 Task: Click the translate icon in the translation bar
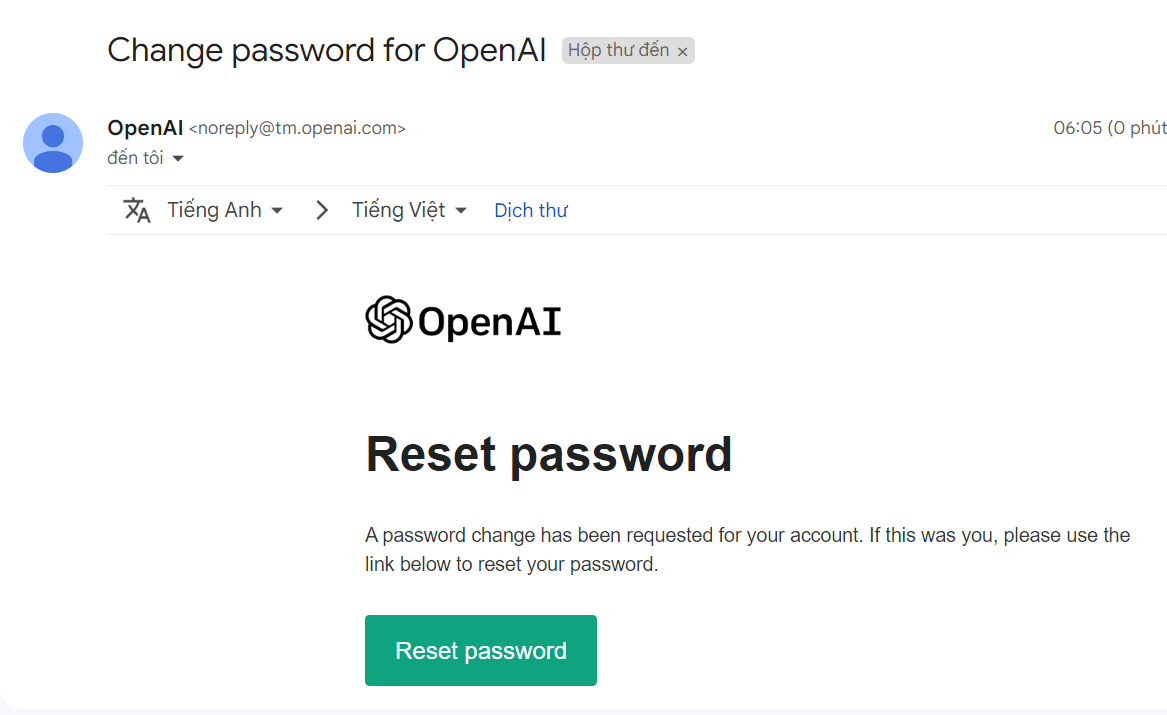pyautogui.click(x=137, y=210)
